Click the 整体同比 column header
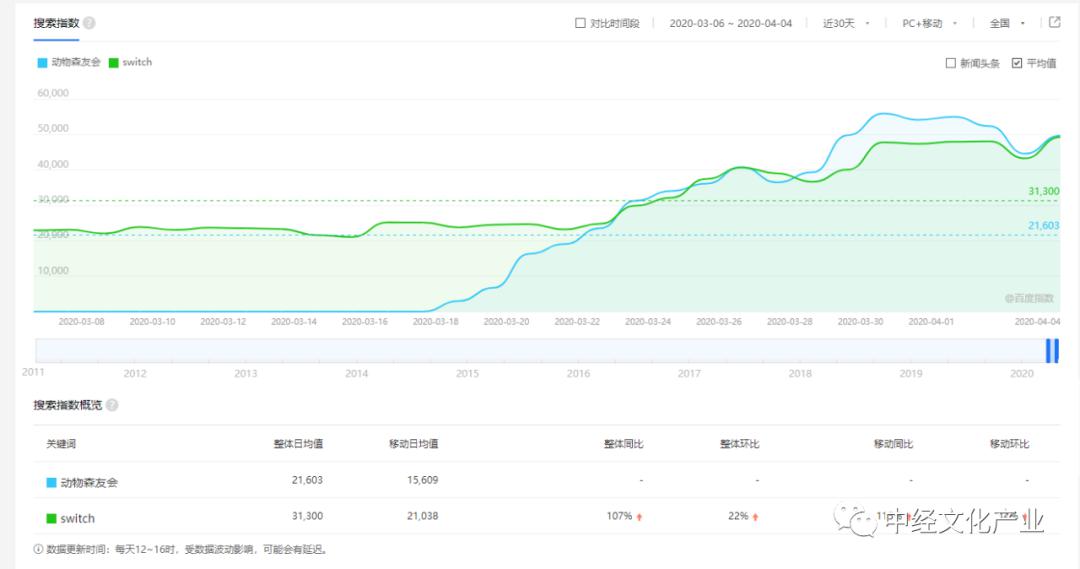The height and width of the screenshot is (569, 1080). click(624, 444)
